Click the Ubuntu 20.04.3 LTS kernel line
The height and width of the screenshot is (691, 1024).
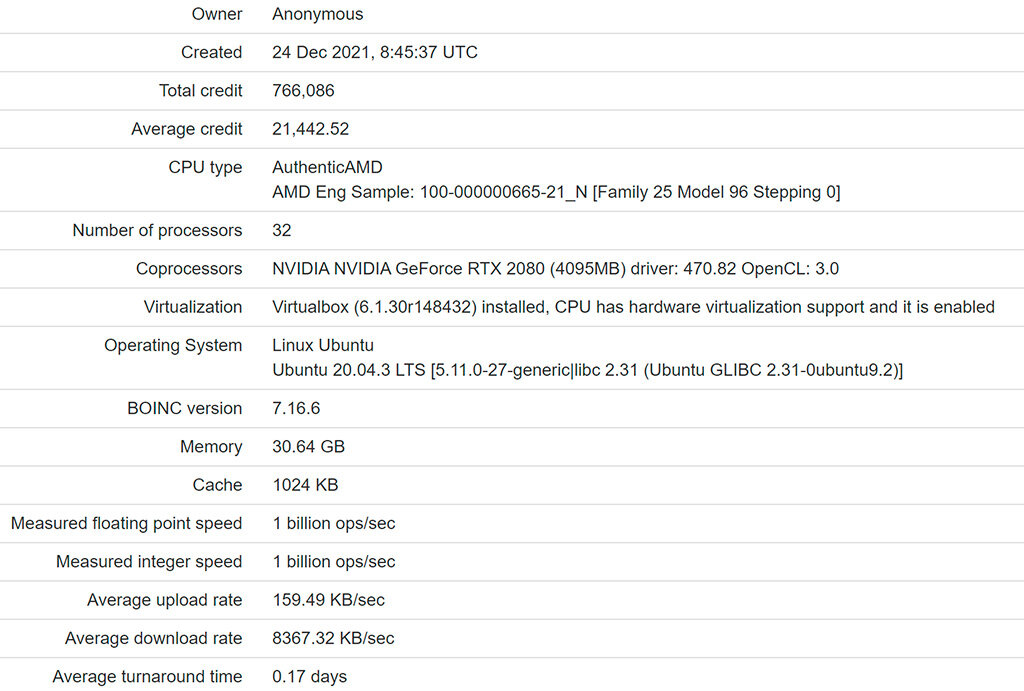[x=587, y=370]
